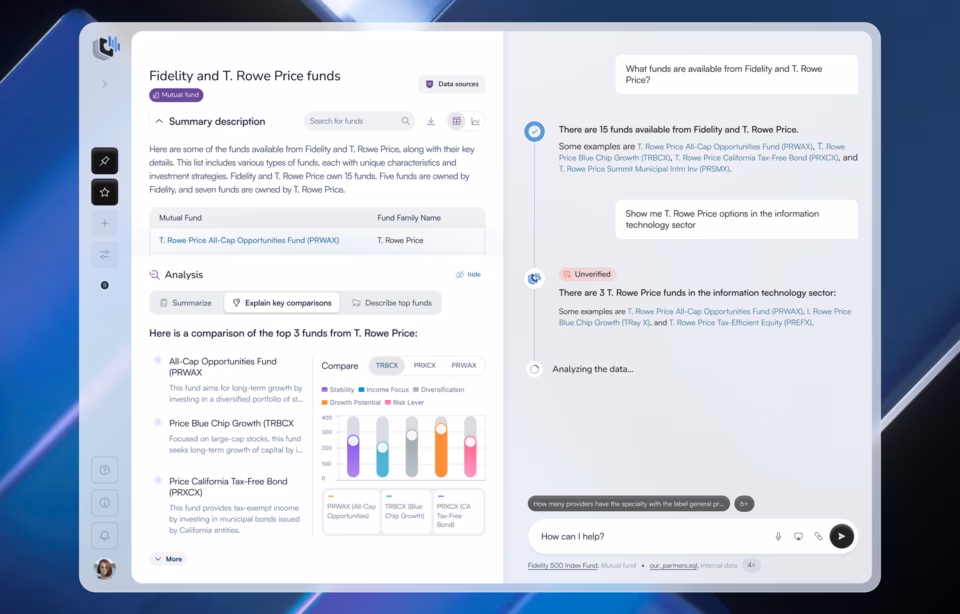Collapse the Summary description section
The height and width of the screenshot is (614, 960).
(x=159, y=121)
